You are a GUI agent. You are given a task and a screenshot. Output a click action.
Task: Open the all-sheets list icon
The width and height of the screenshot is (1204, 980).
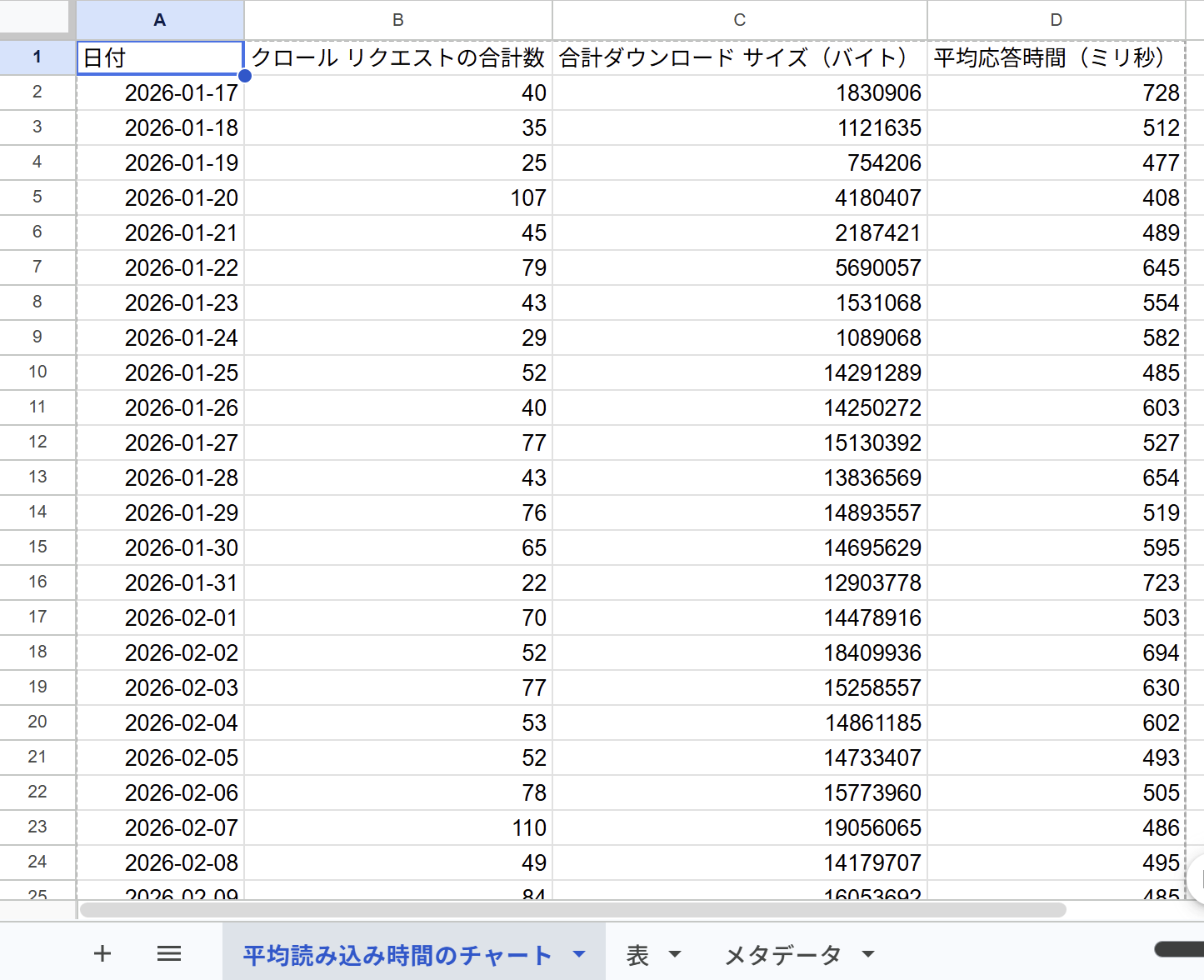169,952
